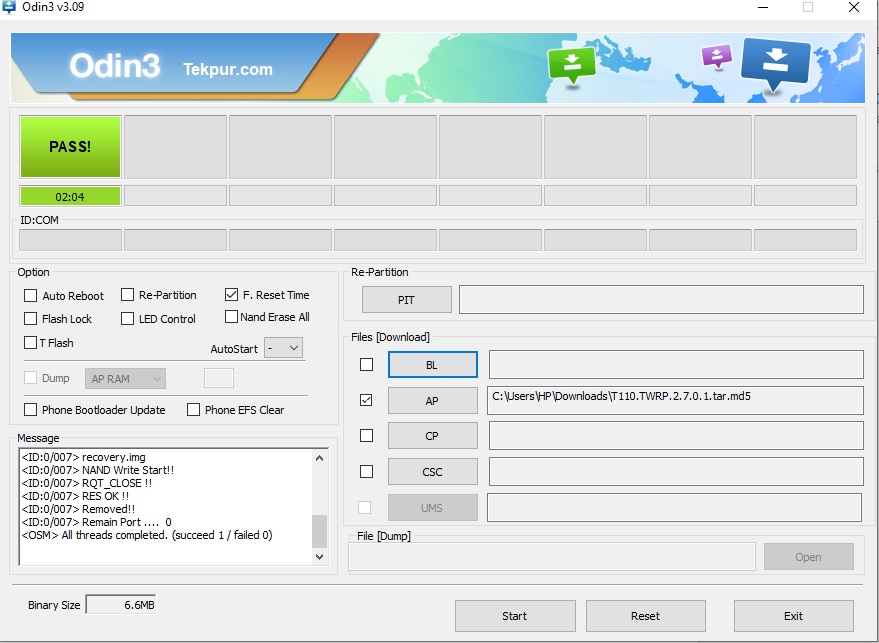Click the Exit button

point(794,616)
